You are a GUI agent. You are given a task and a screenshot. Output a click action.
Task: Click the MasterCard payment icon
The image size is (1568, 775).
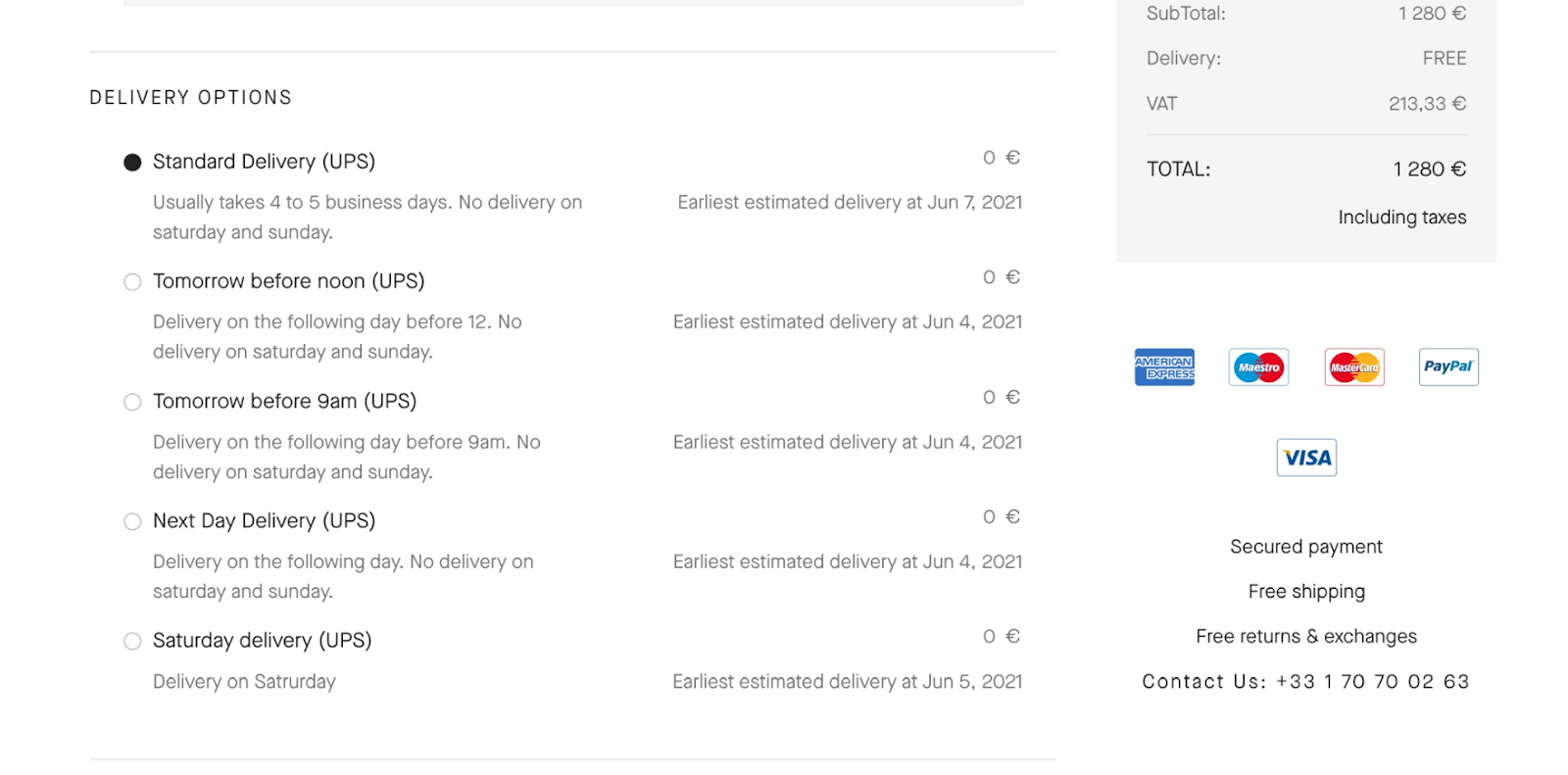[1354, 367]
